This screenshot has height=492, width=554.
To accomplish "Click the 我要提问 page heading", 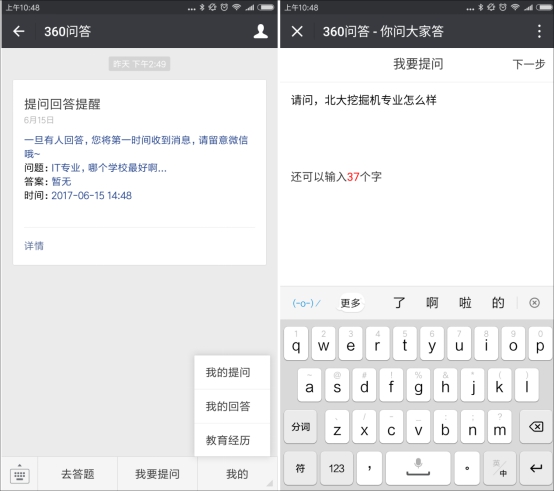I will pyautogui.click(x=418, y=64).
